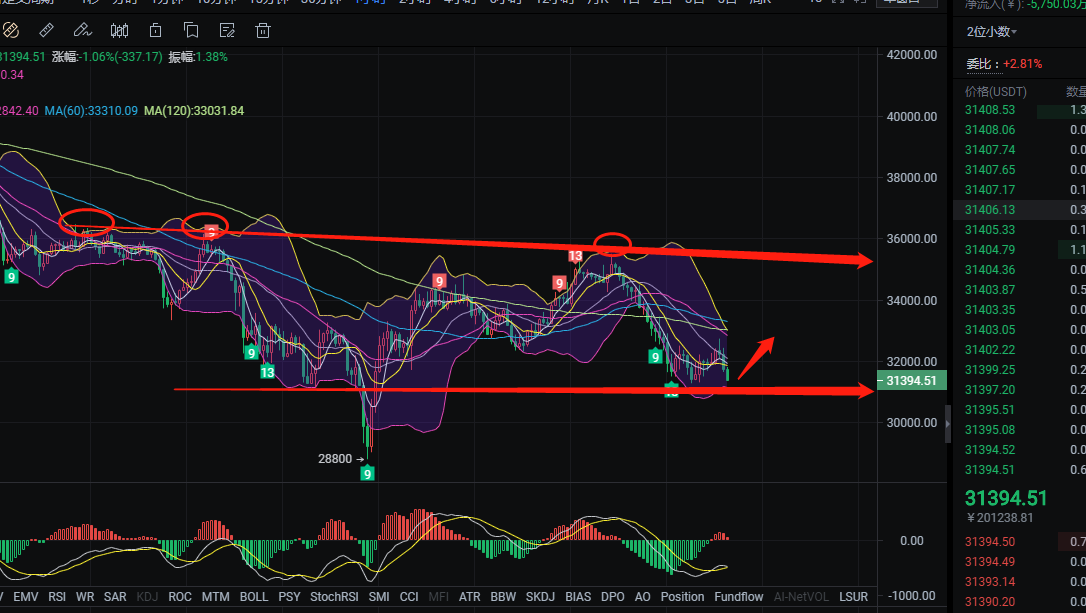Delete drawings with the trash icon
1086x613 pixels.
tap(262, 30)
